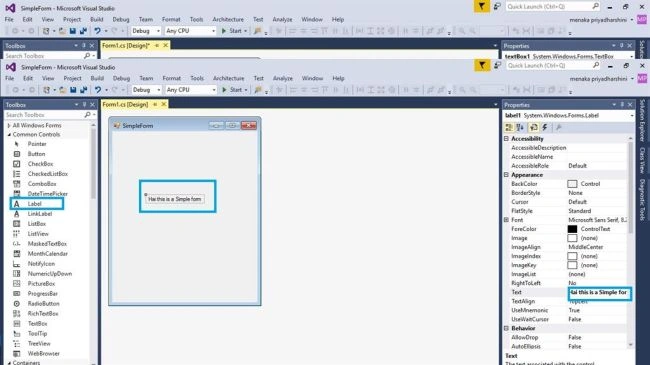Toggle auto-hide pin on front Toolbox panel
650x365 pixels.
[84, 105]
